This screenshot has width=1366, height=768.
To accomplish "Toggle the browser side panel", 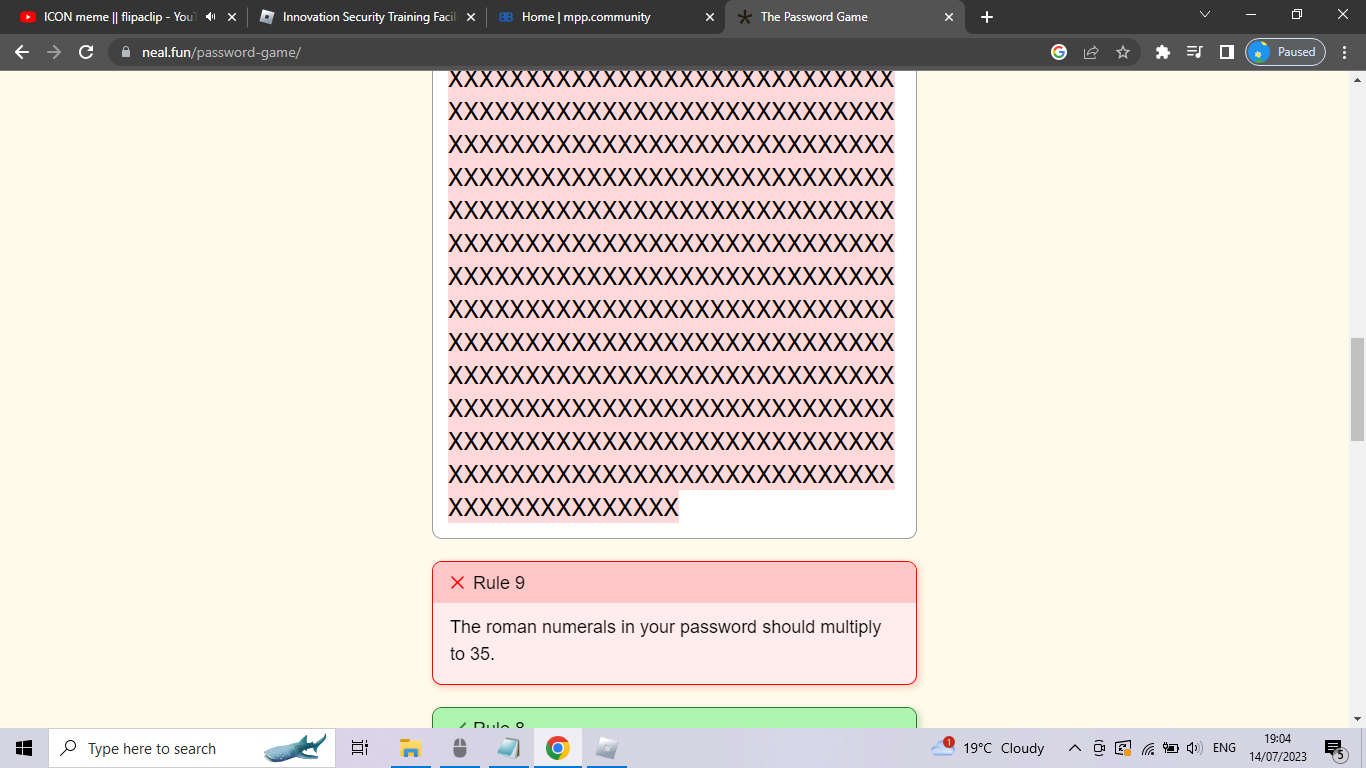I will (1226, 52).
